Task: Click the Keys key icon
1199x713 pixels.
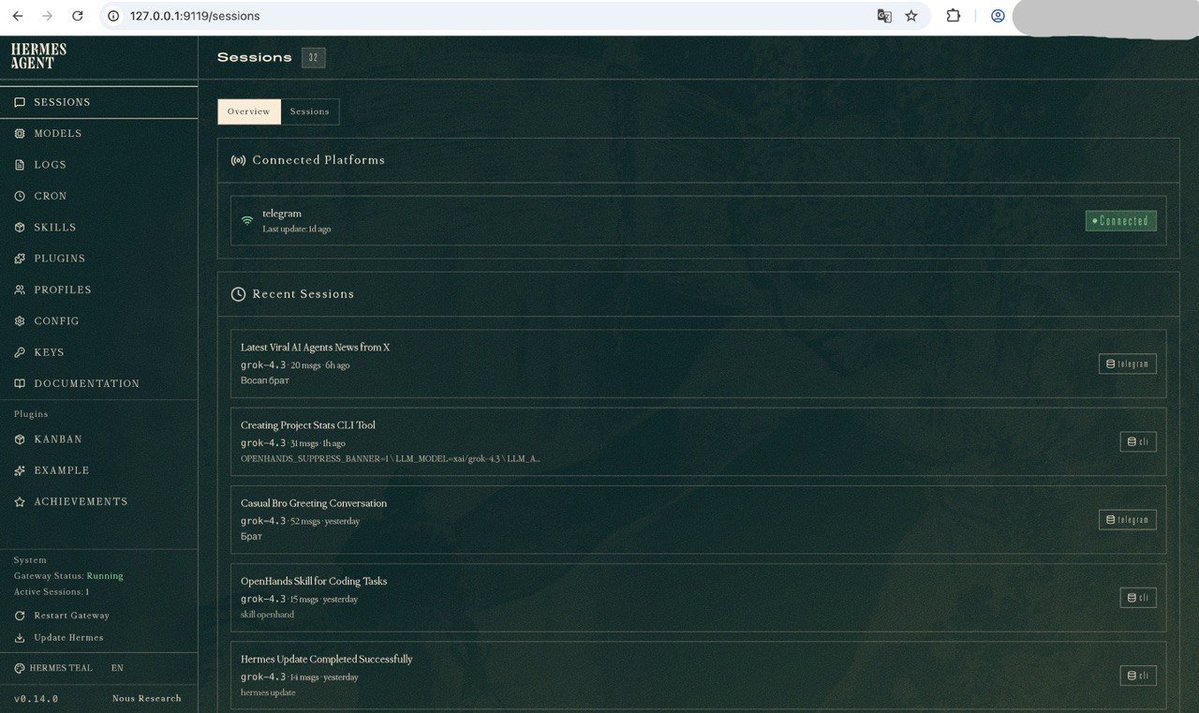Action: point(20,353)
